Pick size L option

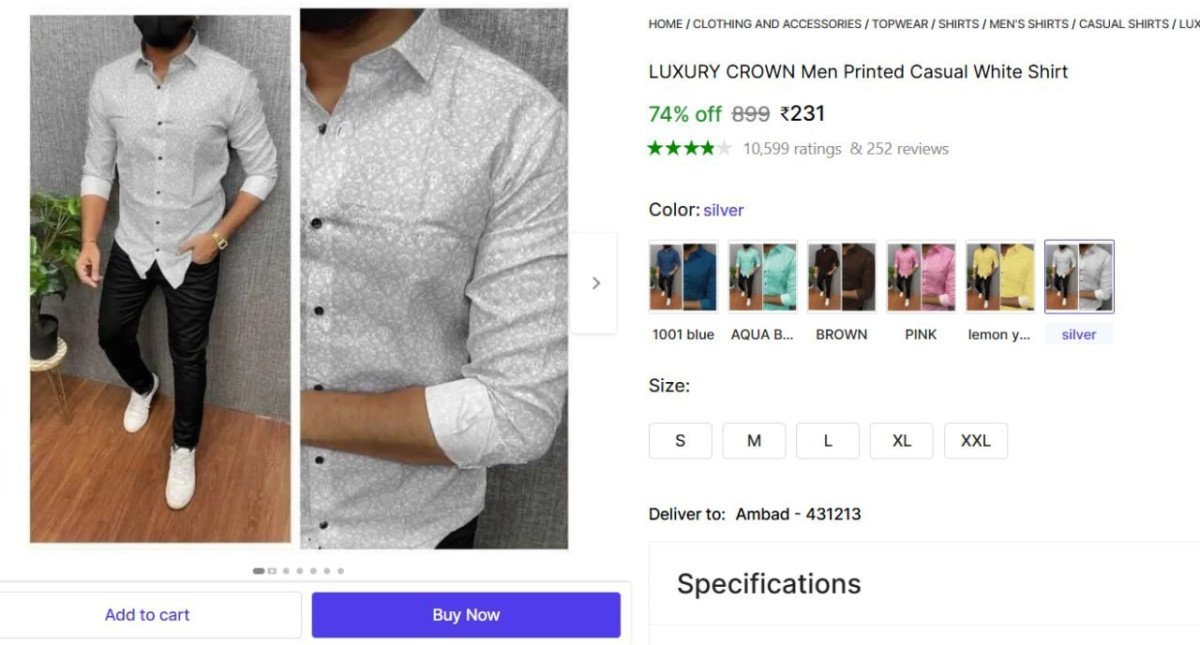tap(828, 441)
